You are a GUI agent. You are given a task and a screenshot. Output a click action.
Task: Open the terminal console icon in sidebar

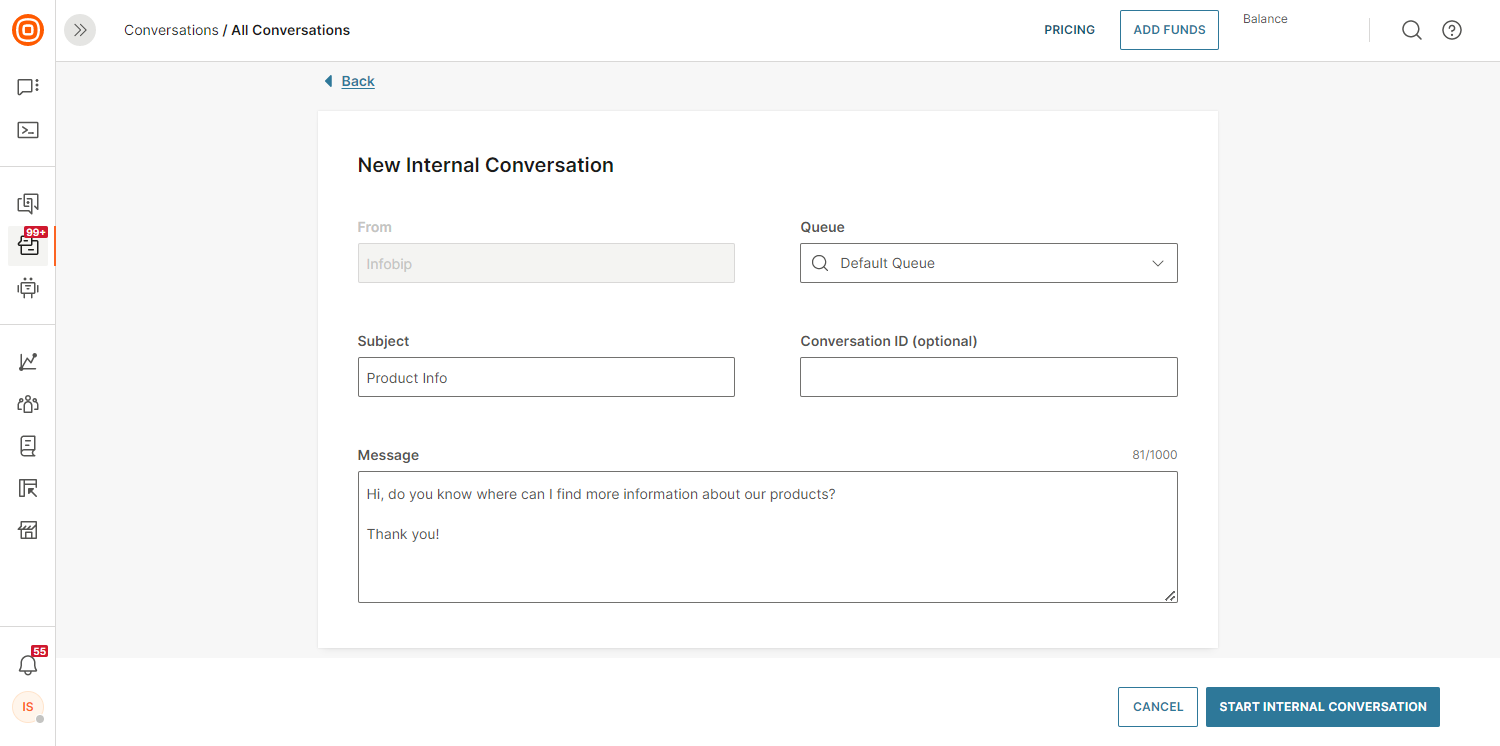[28, 130]
